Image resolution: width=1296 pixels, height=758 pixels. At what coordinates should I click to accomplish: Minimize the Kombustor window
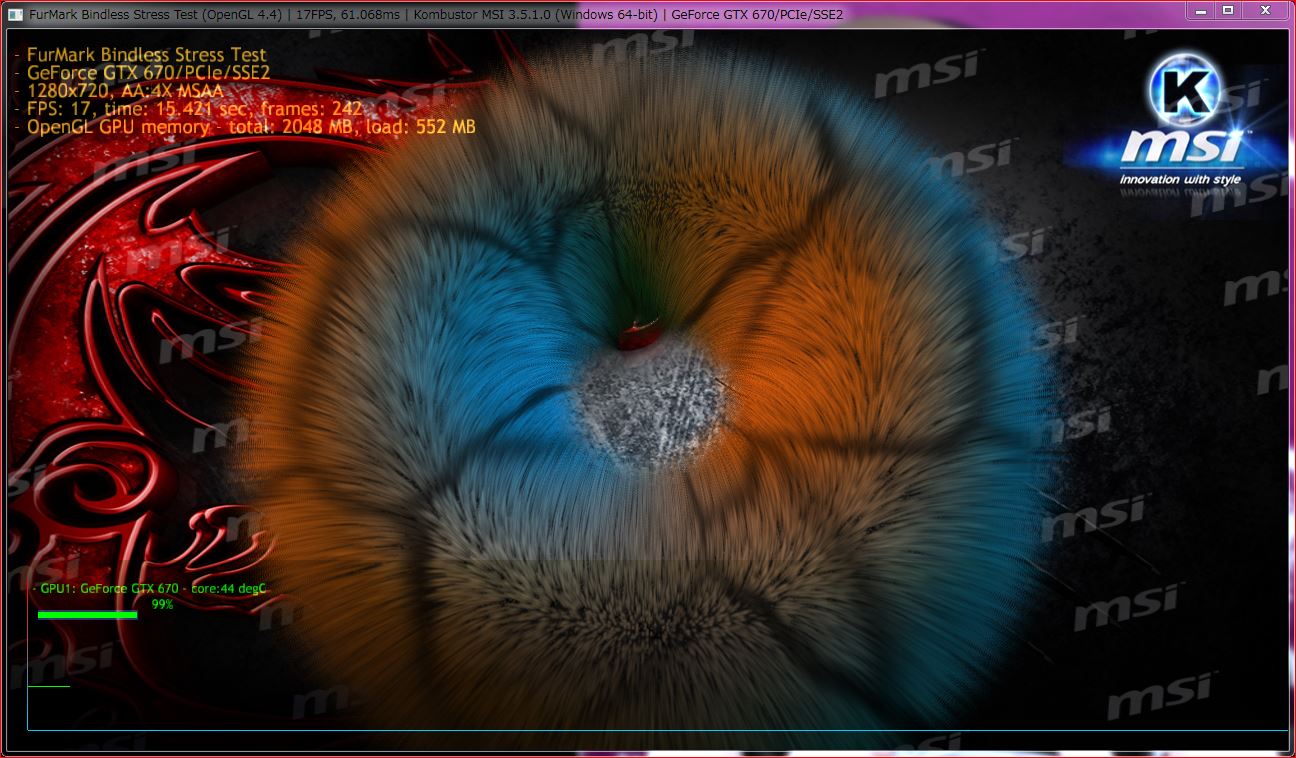coord(1201,10)
